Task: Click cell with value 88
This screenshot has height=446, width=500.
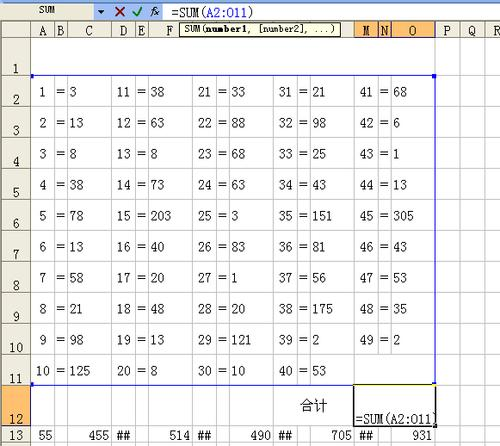Action: coord(251,123)
